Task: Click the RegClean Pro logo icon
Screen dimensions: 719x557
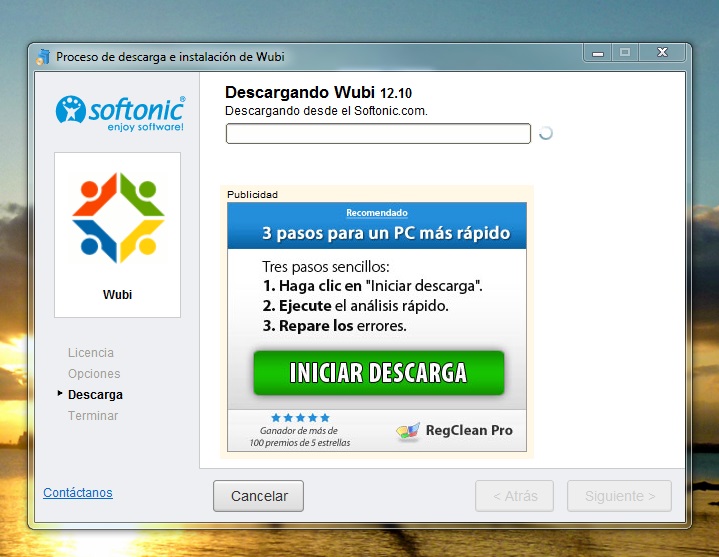Action: coord(407,431)
